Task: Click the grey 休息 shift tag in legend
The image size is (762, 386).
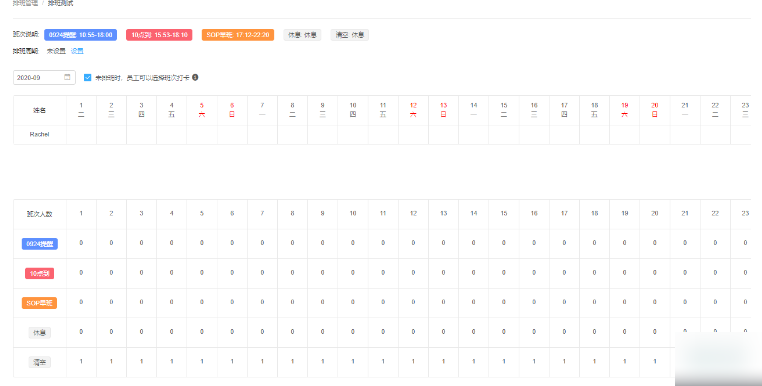Action: (302, 35)
